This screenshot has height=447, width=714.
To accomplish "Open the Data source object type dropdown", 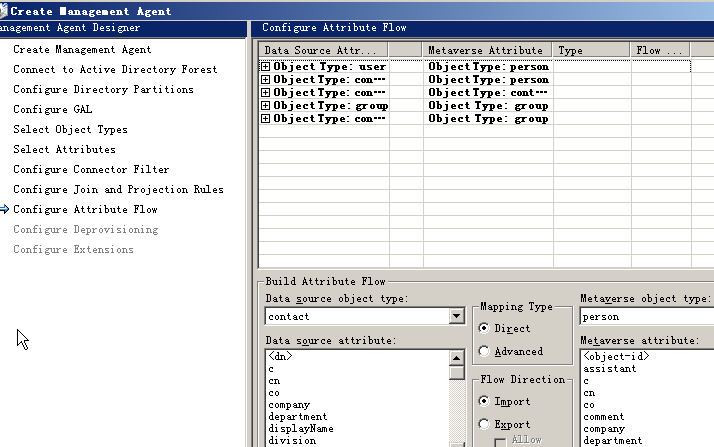I will point(456,316).
